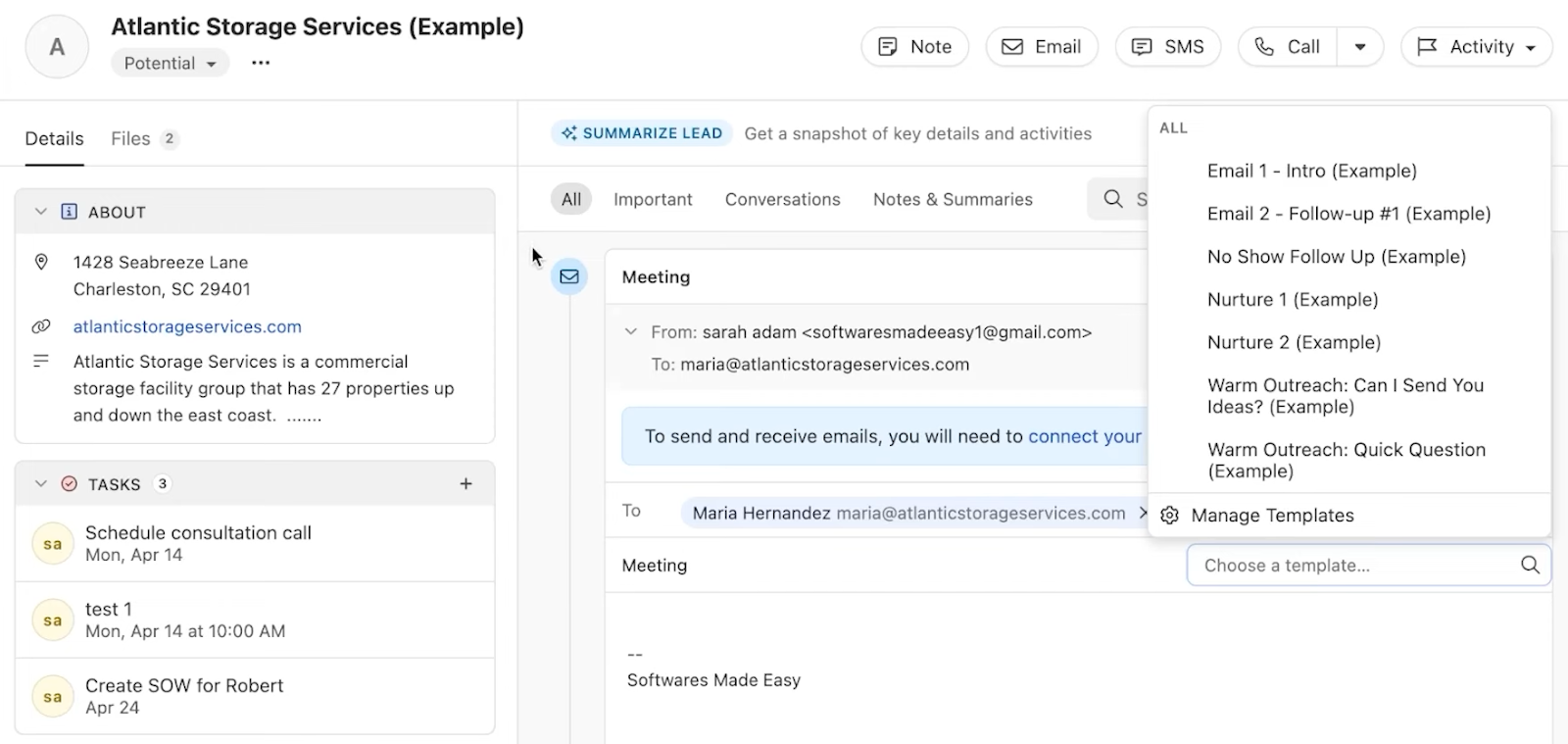Click the Note button icon

(x=888, y=47)
